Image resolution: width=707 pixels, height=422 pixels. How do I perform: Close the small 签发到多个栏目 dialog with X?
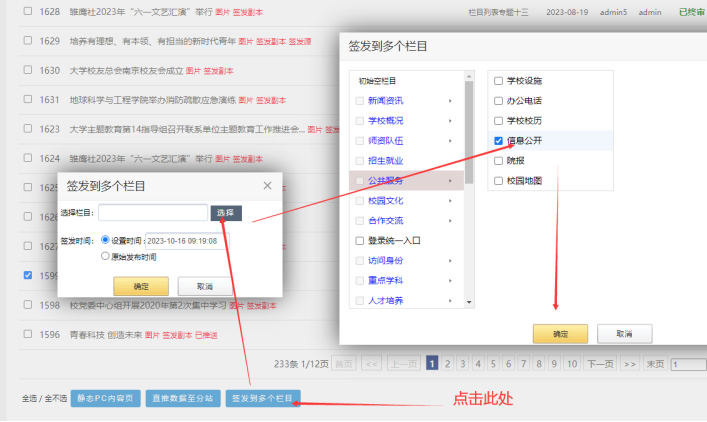267,186
